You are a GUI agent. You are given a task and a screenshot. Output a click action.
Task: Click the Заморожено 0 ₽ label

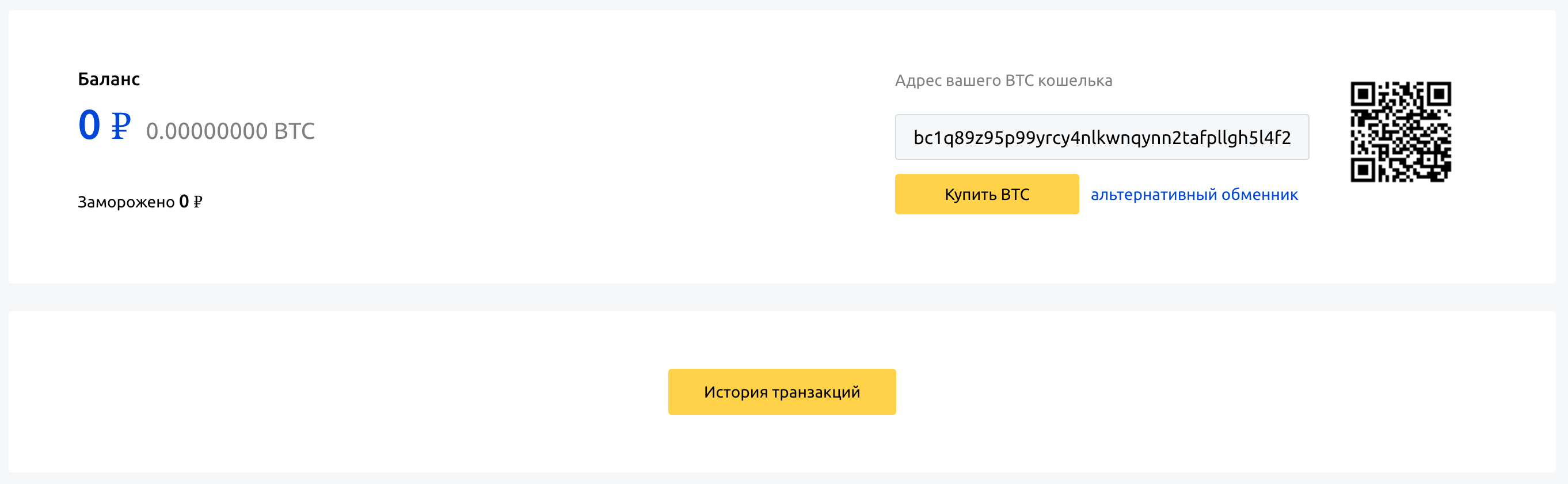[x=140, y=201]
